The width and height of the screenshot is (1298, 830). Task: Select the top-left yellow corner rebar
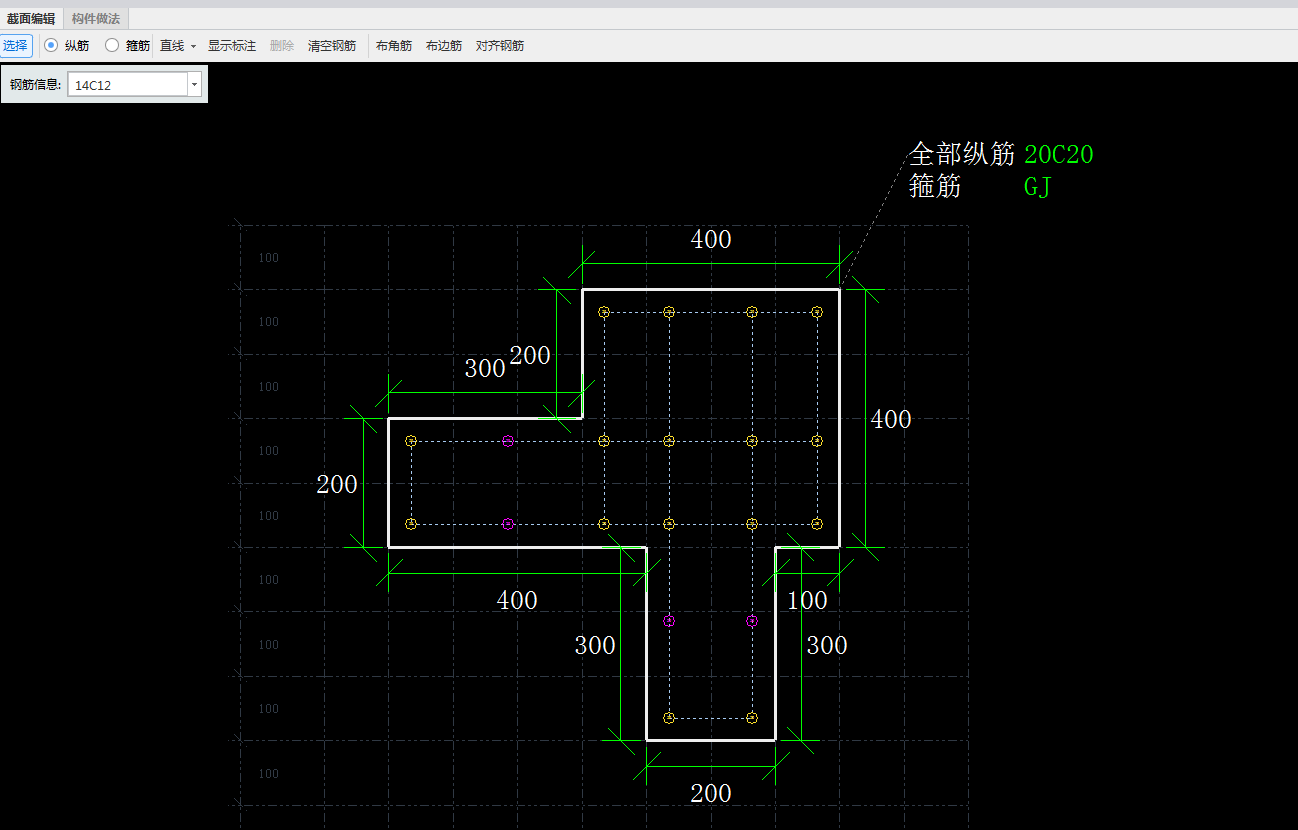pos(604,312)
